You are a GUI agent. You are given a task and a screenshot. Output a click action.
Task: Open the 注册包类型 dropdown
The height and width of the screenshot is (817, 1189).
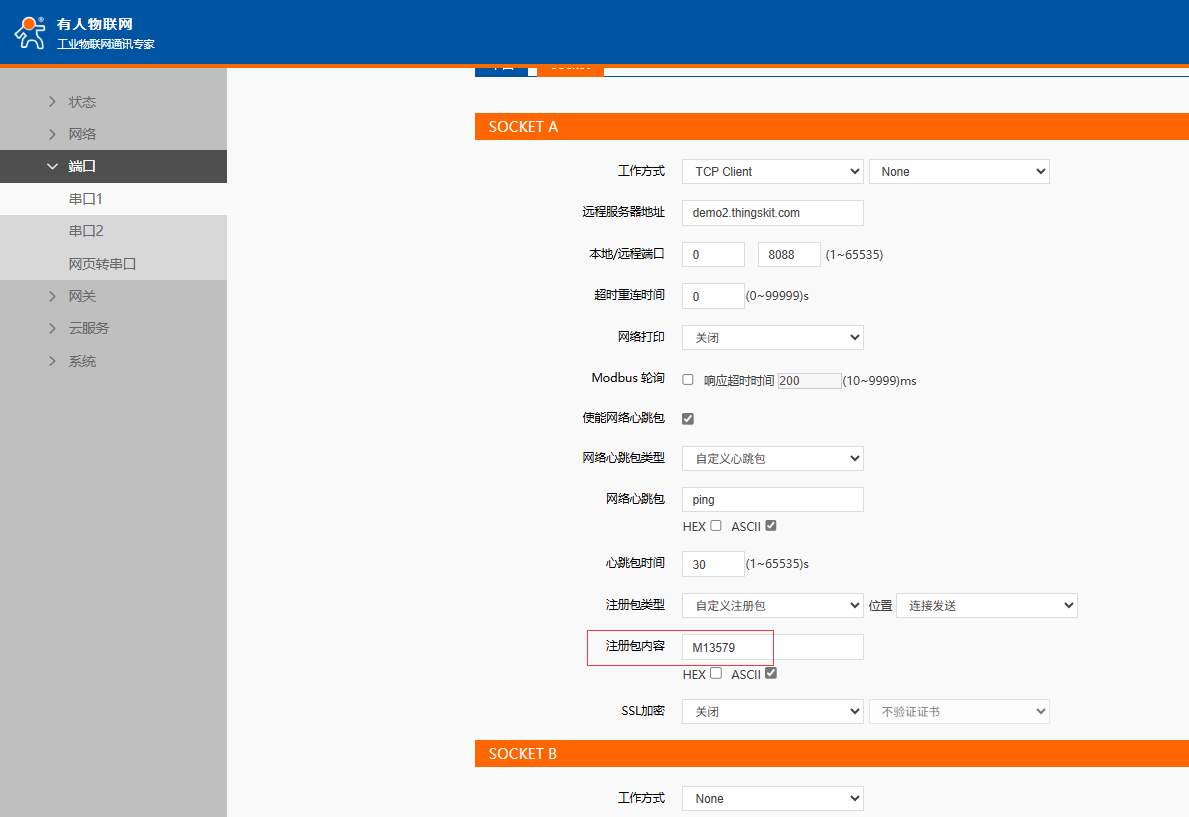point(772,605)
